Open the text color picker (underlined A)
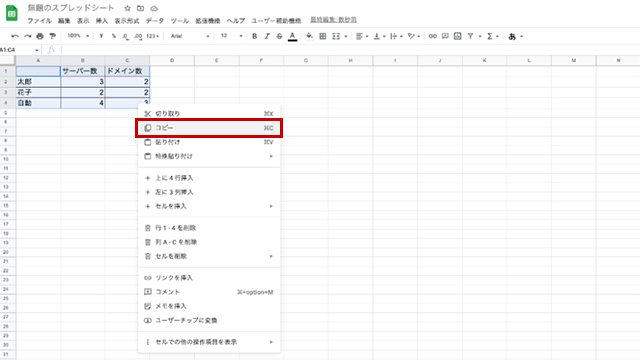This screenshot has height=360, width=640. point(292,37)
